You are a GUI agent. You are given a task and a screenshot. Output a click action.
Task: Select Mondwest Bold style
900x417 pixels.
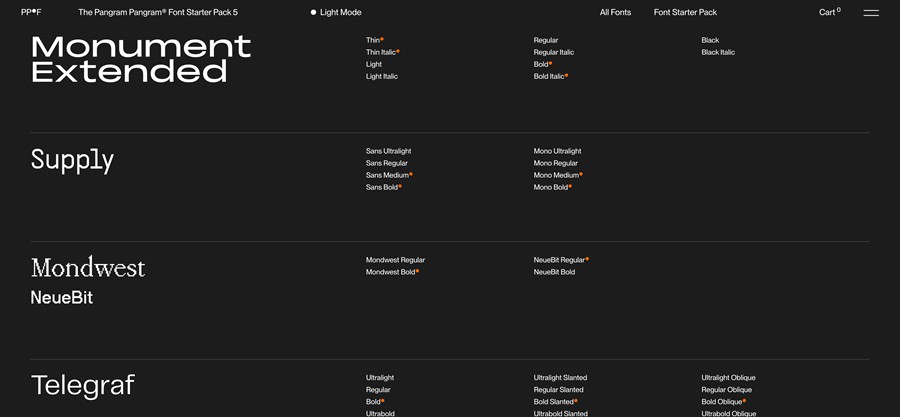(393, 272)
